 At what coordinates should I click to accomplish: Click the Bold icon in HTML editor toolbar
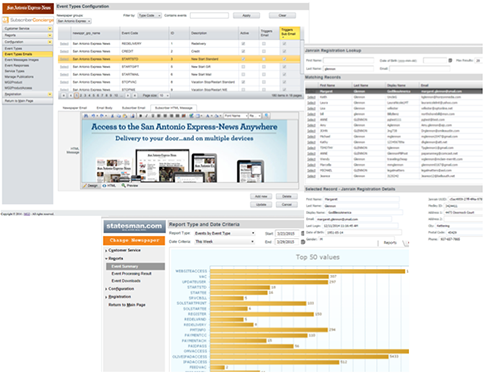pyautogui.click(x=141, y=116)
